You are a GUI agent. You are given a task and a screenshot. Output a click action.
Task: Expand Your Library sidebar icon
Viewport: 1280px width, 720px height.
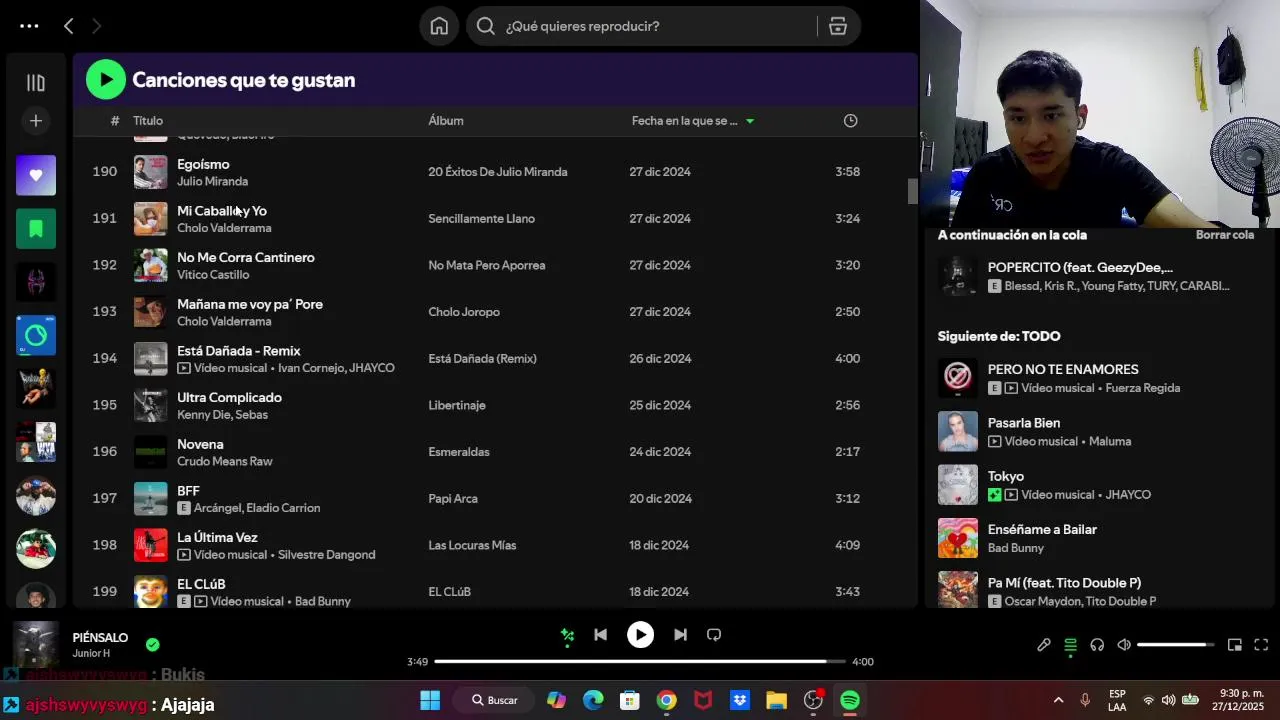[36, 83]
